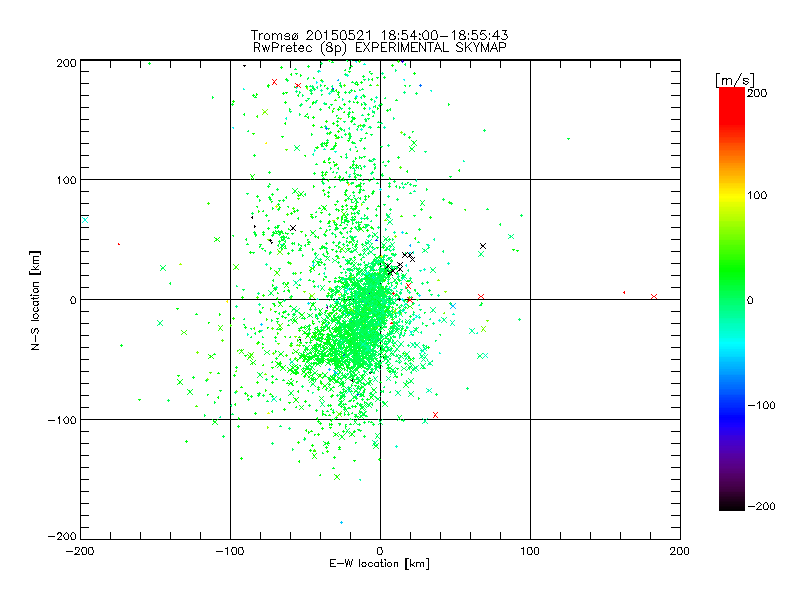Click the velocity color scale bar
800x600 pixels.
[x=732, y=299]
